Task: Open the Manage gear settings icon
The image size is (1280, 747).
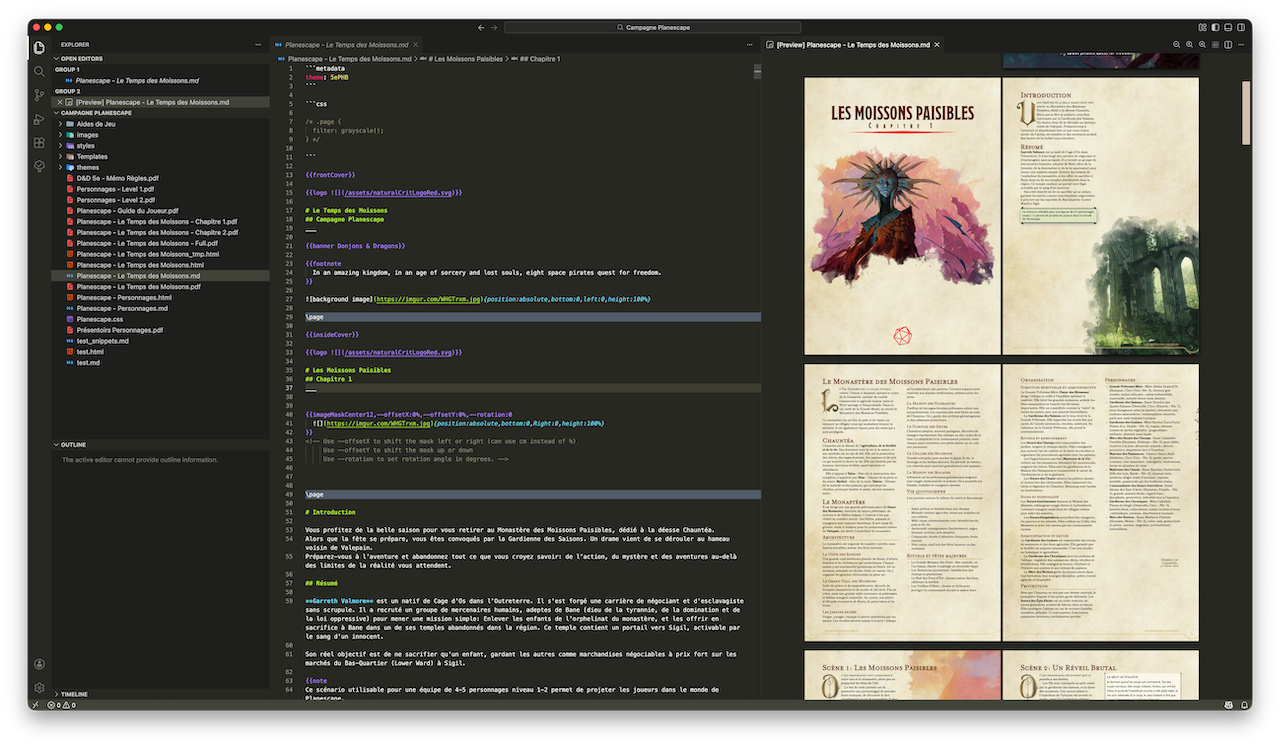Action: tap(39, 688)
